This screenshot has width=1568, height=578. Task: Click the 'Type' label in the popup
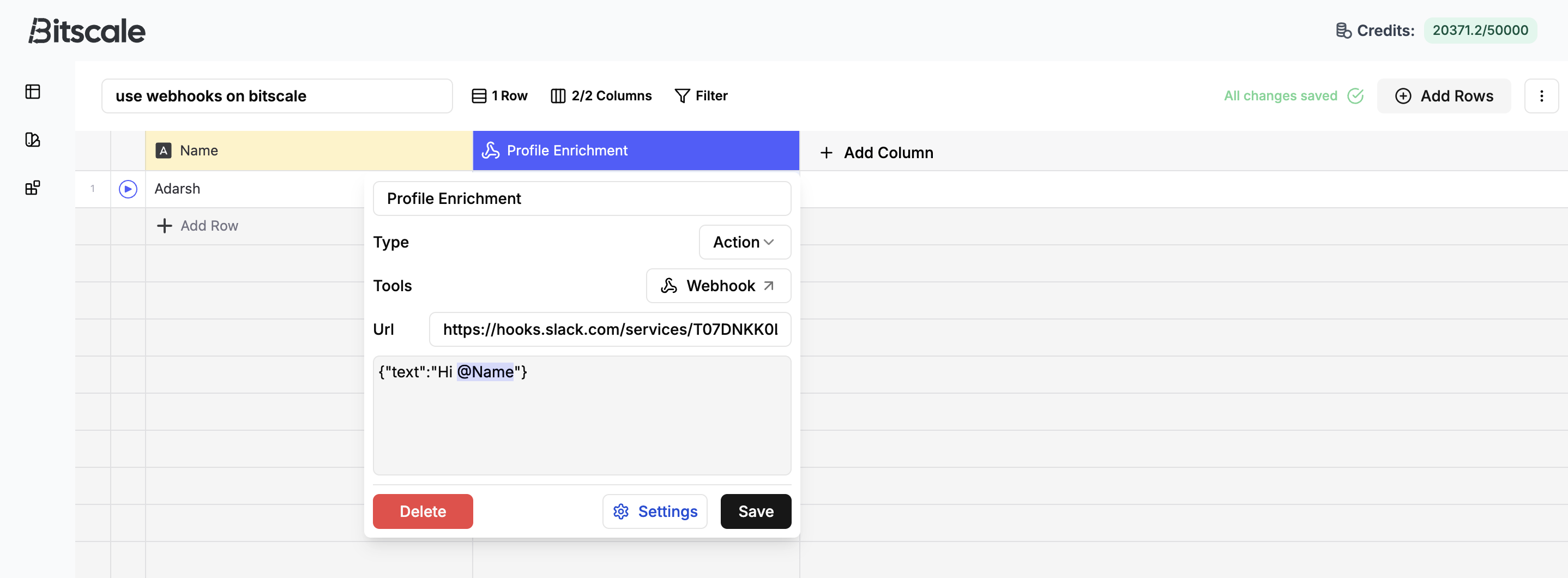(391, 243)
